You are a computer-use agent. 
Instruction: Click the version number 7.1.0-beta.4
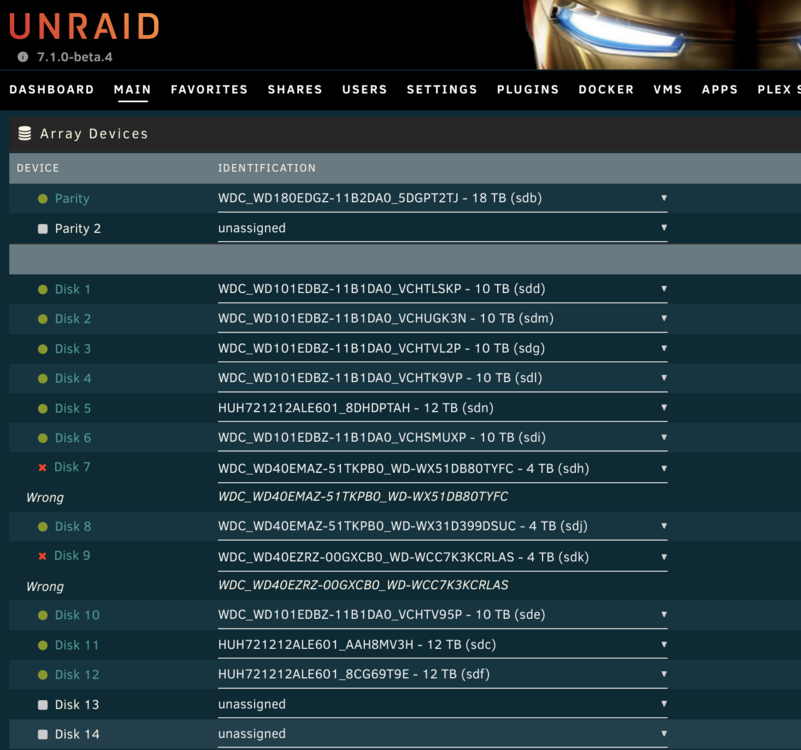pos(75,57)
